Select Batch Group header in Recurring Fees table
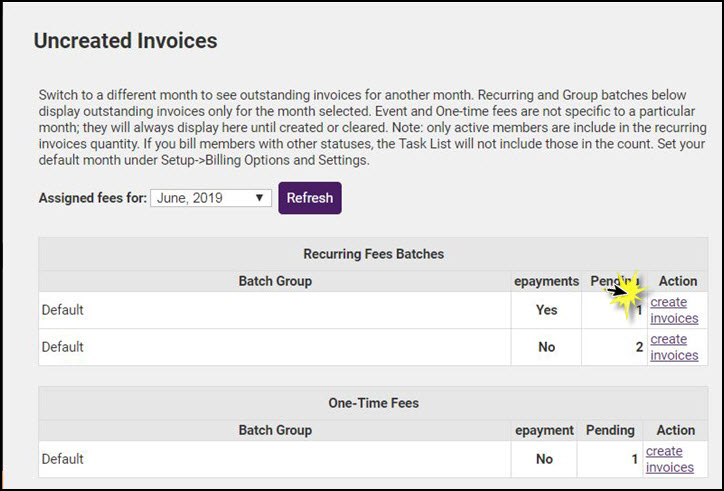The width and height of the screenshot is (724, 491). click(275, 281)
